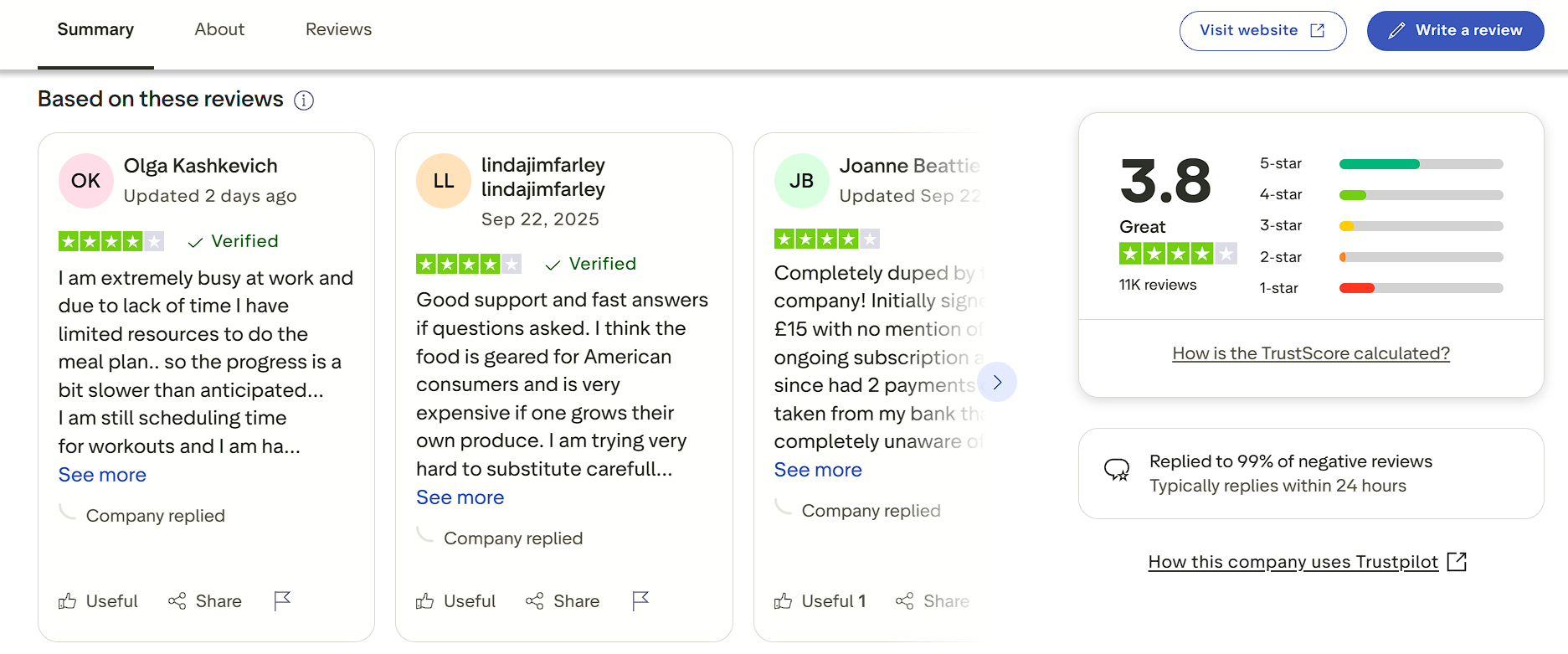The width and height of the screenshot is (1568, 654).
Task: Click the OK avatar of Olga Kashkevich
Action: tap(86, 181)
